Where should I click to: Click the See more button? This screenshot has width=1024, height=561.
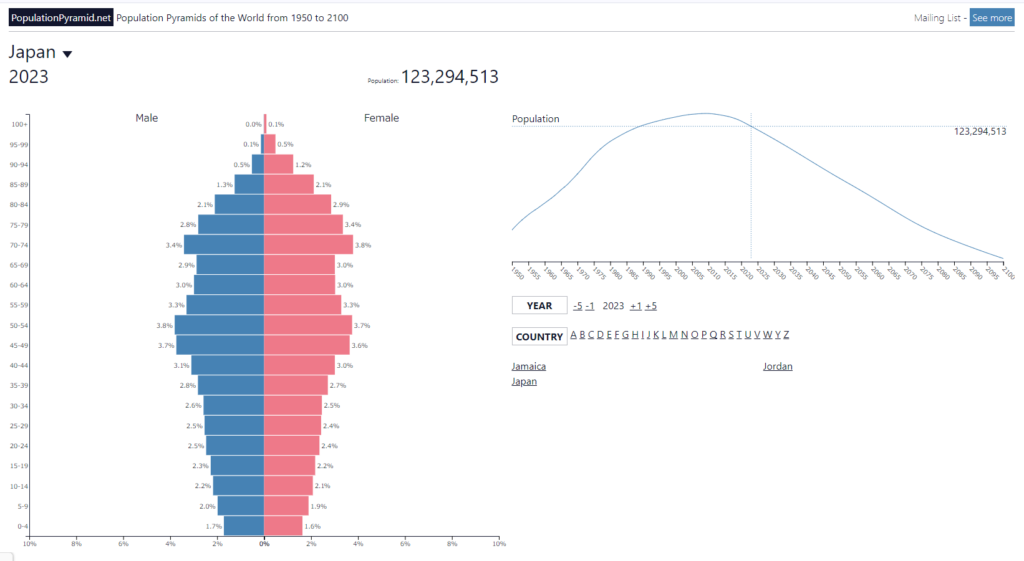991,18
